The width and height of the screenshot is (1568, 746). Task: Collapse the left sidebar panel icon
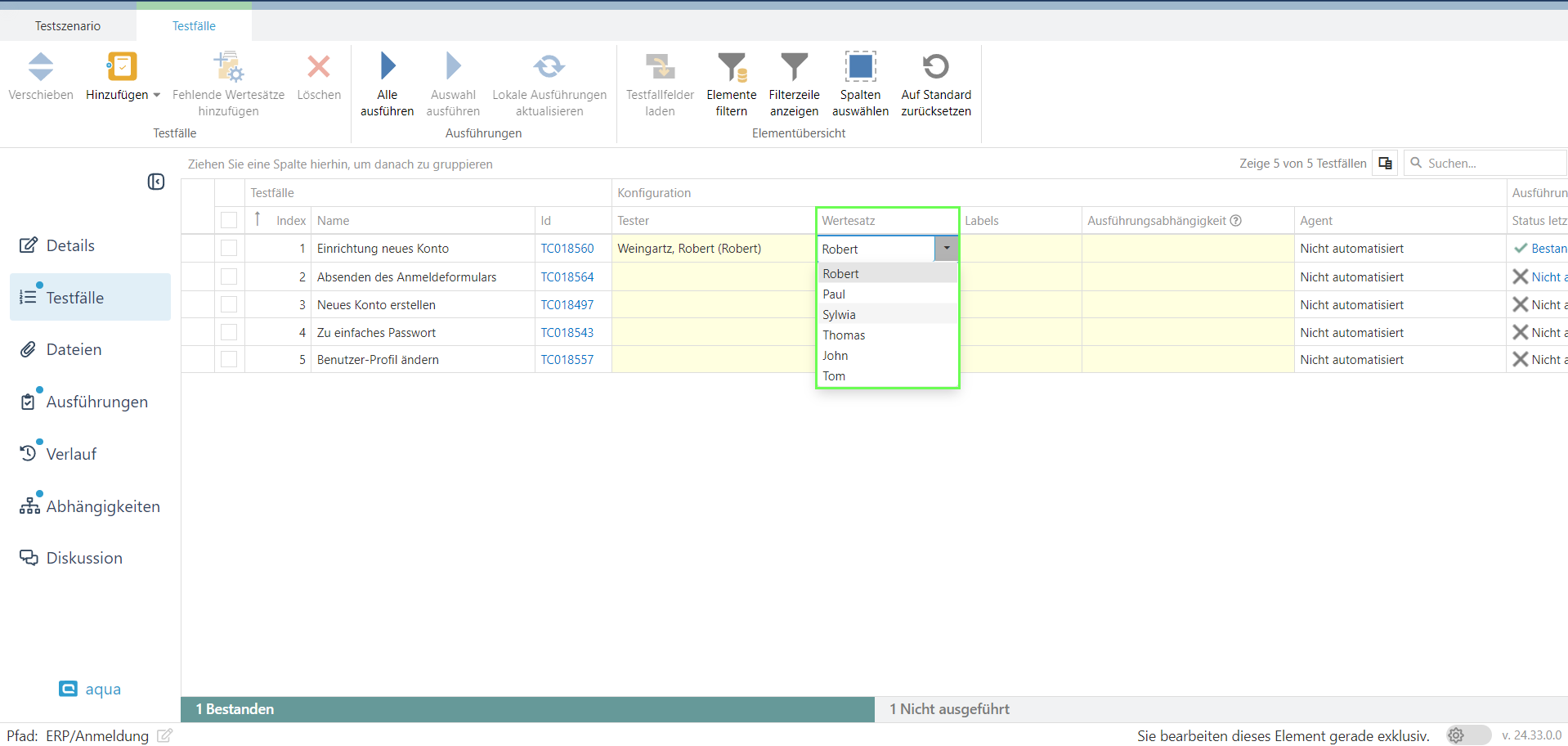click(x=156, y=182)
